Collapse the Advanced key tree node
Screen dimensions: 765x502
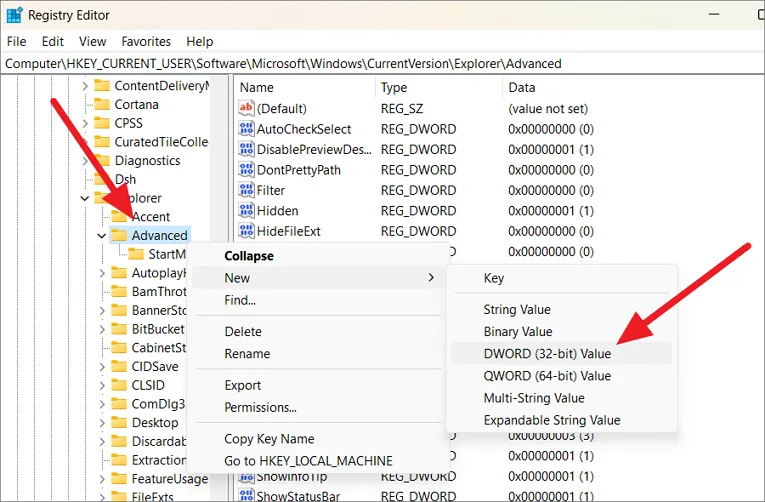coord(102,236)
